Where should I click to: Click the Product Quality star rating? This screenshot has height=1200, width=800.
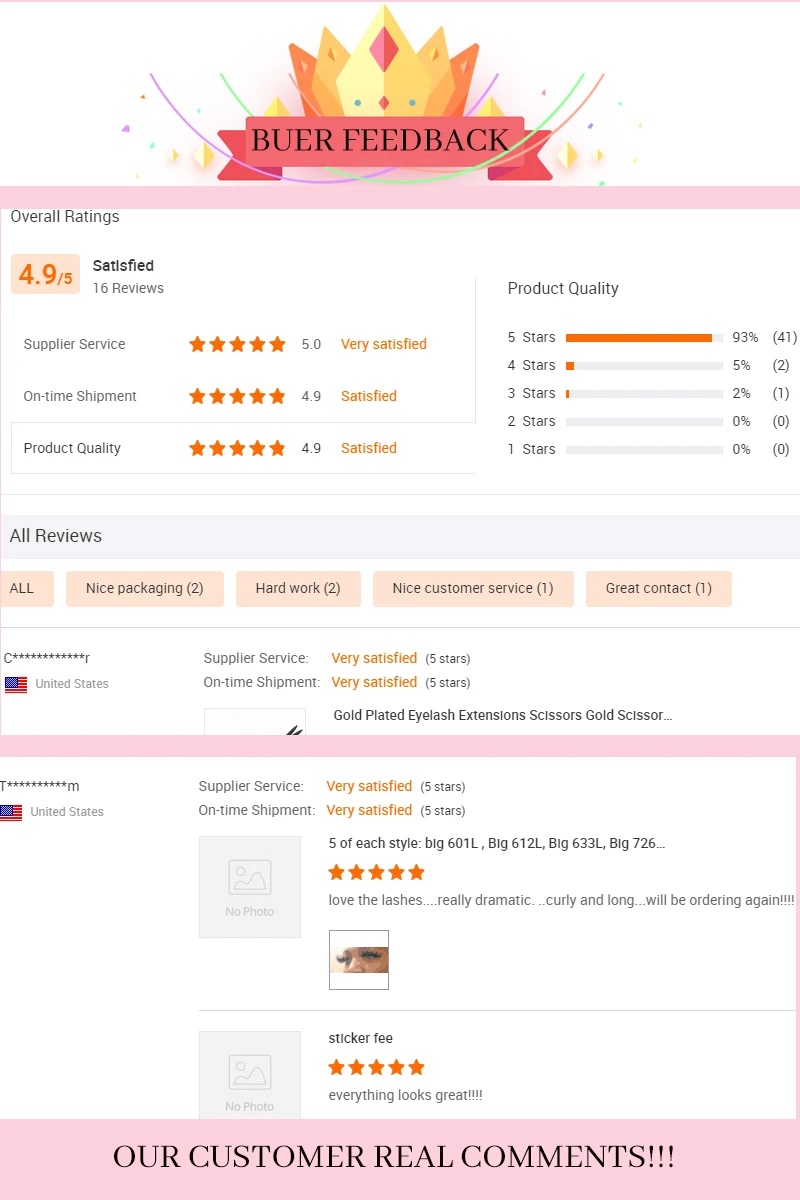[237, 448]
